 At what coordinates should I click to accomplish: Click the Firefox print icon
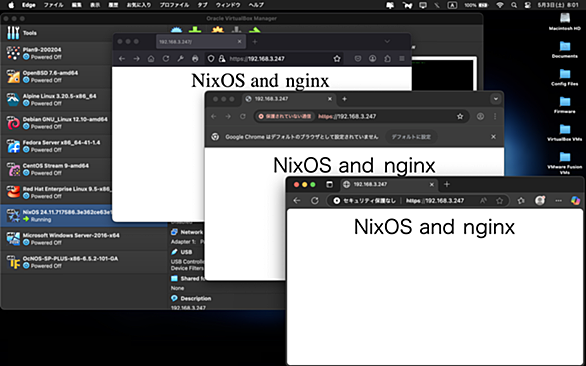(x=195, y=59)
